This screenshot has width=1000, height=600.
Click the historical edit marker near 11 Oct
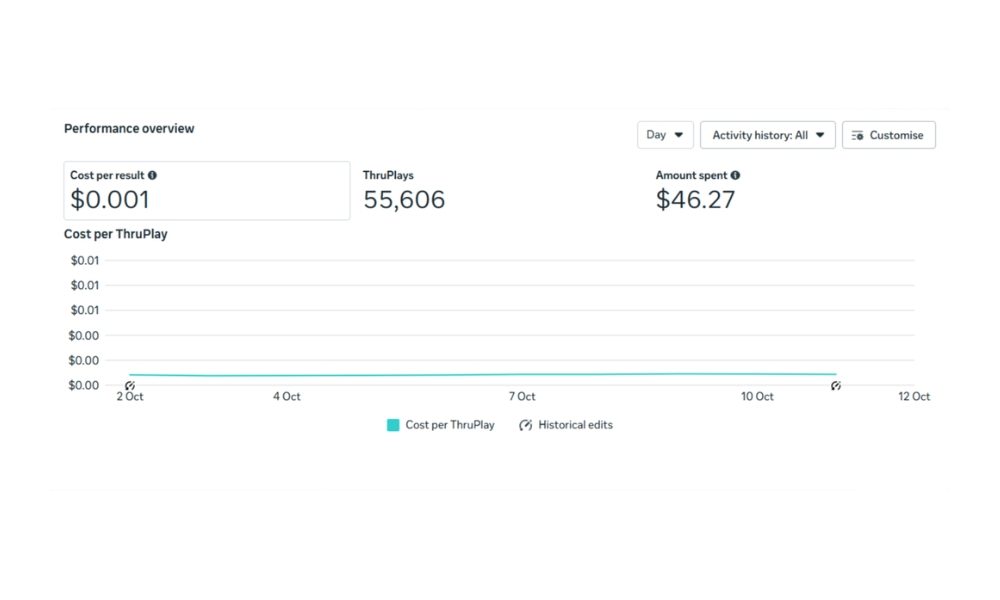click(836, 385)
